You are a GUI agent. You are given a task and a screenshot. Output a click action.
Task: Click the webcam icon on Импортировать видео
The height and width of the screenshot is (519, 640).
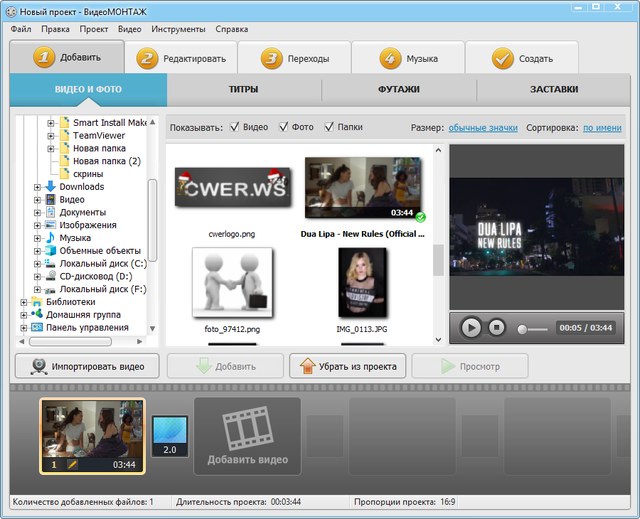[38, 366]
